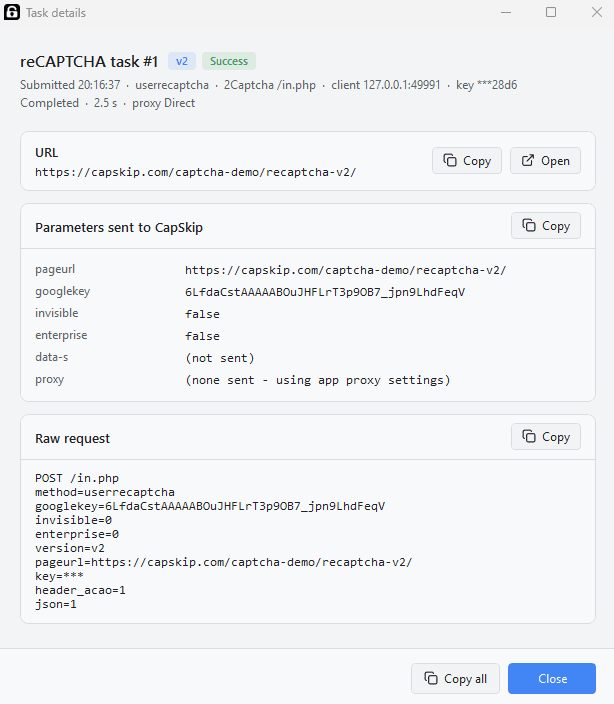Viewport: 614px width, 704px height.
Task: Click the data-s parameter label
Action: pyautogui.click(x=52, y=357)
